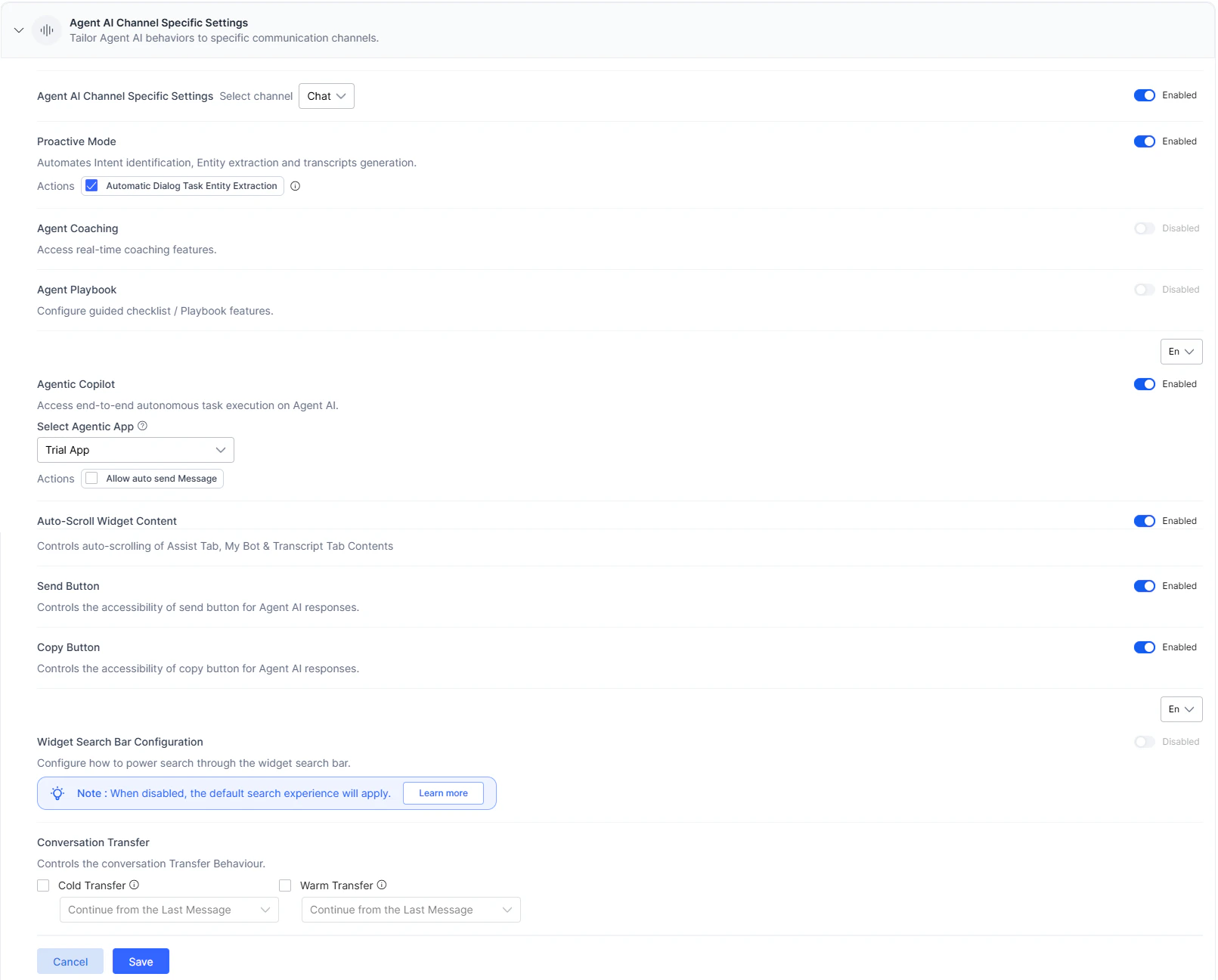Click the Learn more button

click(443, 793)
